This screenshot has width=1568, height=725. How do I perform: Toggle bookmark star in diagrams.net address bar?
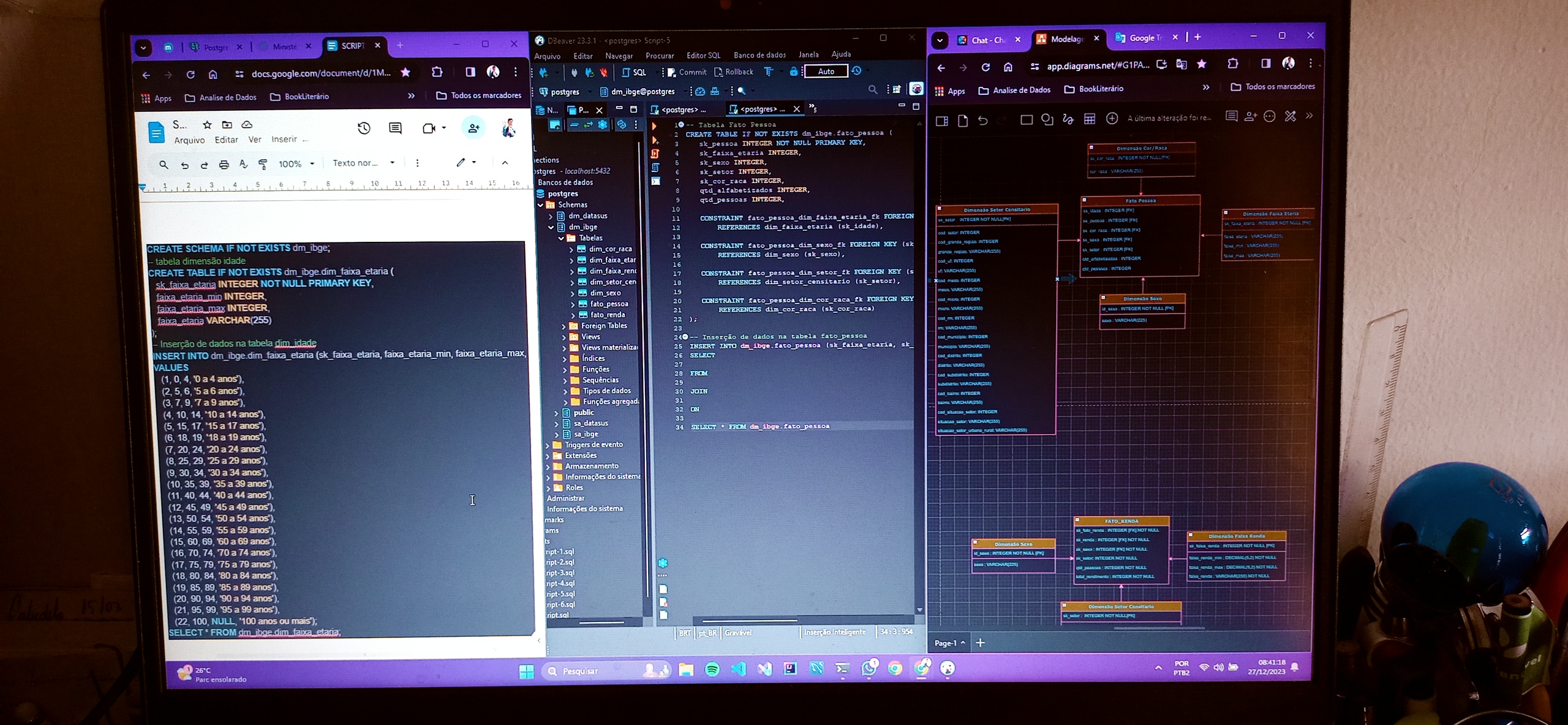[x=1202, y=64]
